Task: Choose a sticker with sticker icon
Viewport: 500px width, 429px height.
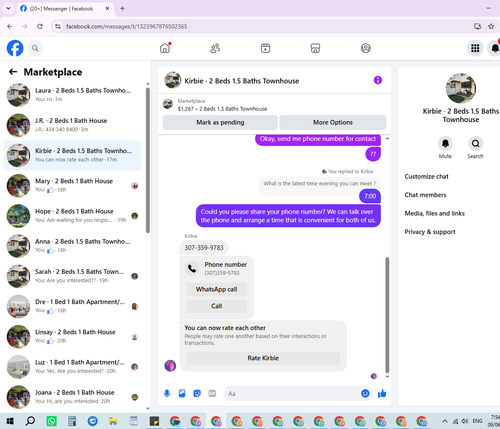Action: pos(197,394)
